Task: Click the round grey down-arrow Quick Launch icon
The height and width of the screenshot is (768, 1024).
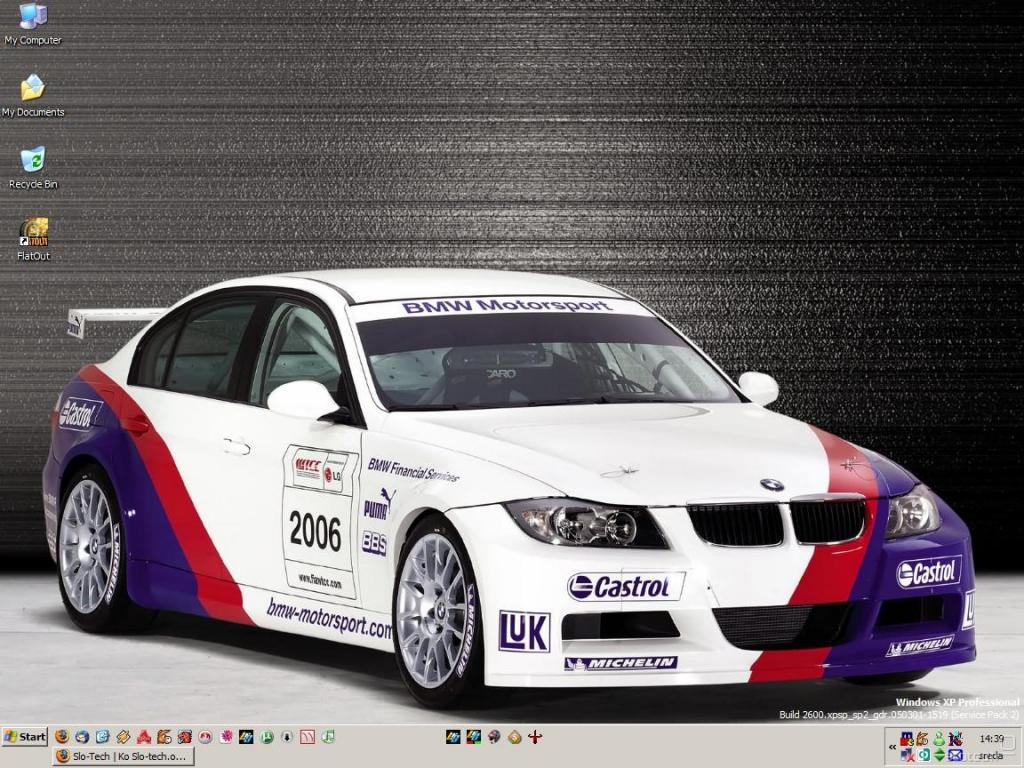Action: (x=287, y=737)
